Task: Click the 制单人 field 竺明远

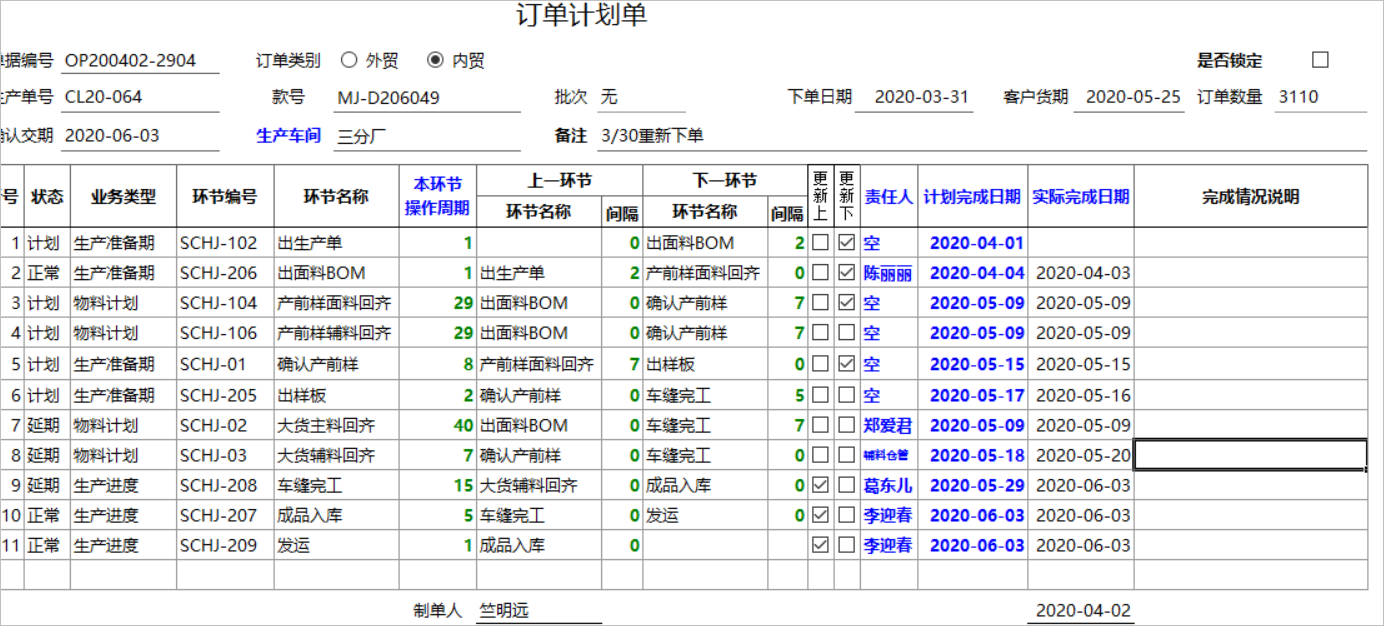Action: tap(539, 610)
